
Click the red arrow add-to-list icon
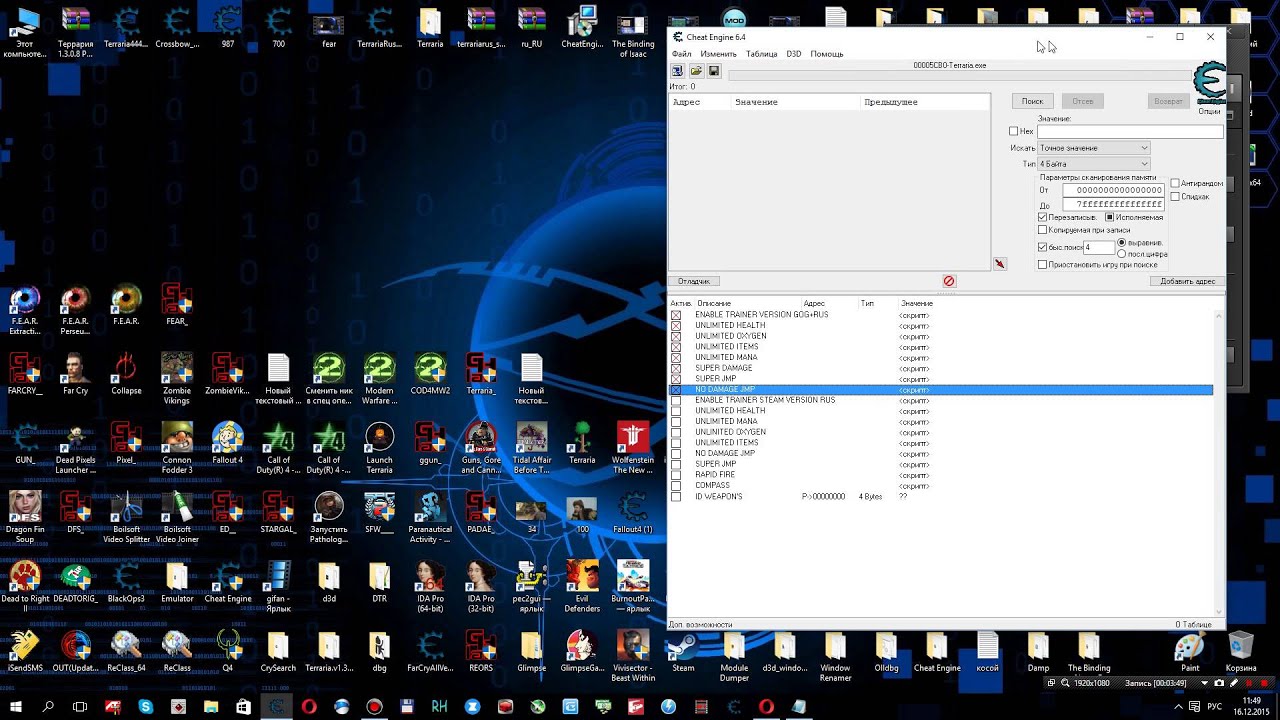point(999,264)
